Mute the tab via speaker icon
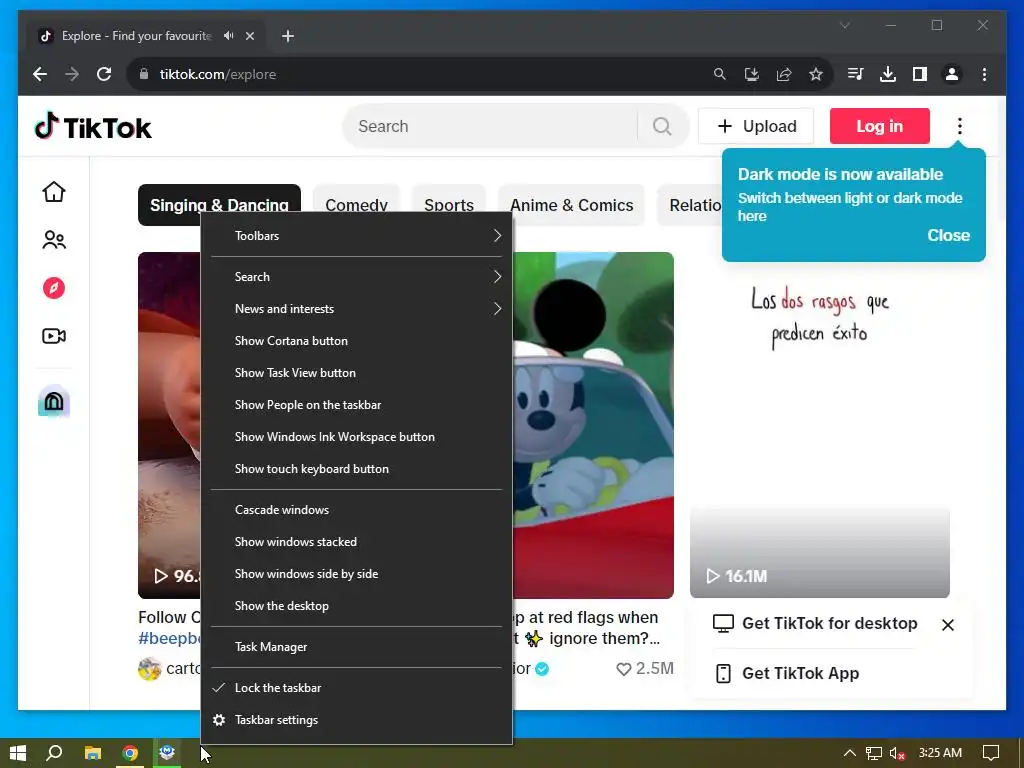The height and width of the screenshot is (768, 1024). [x=229, y=36]
